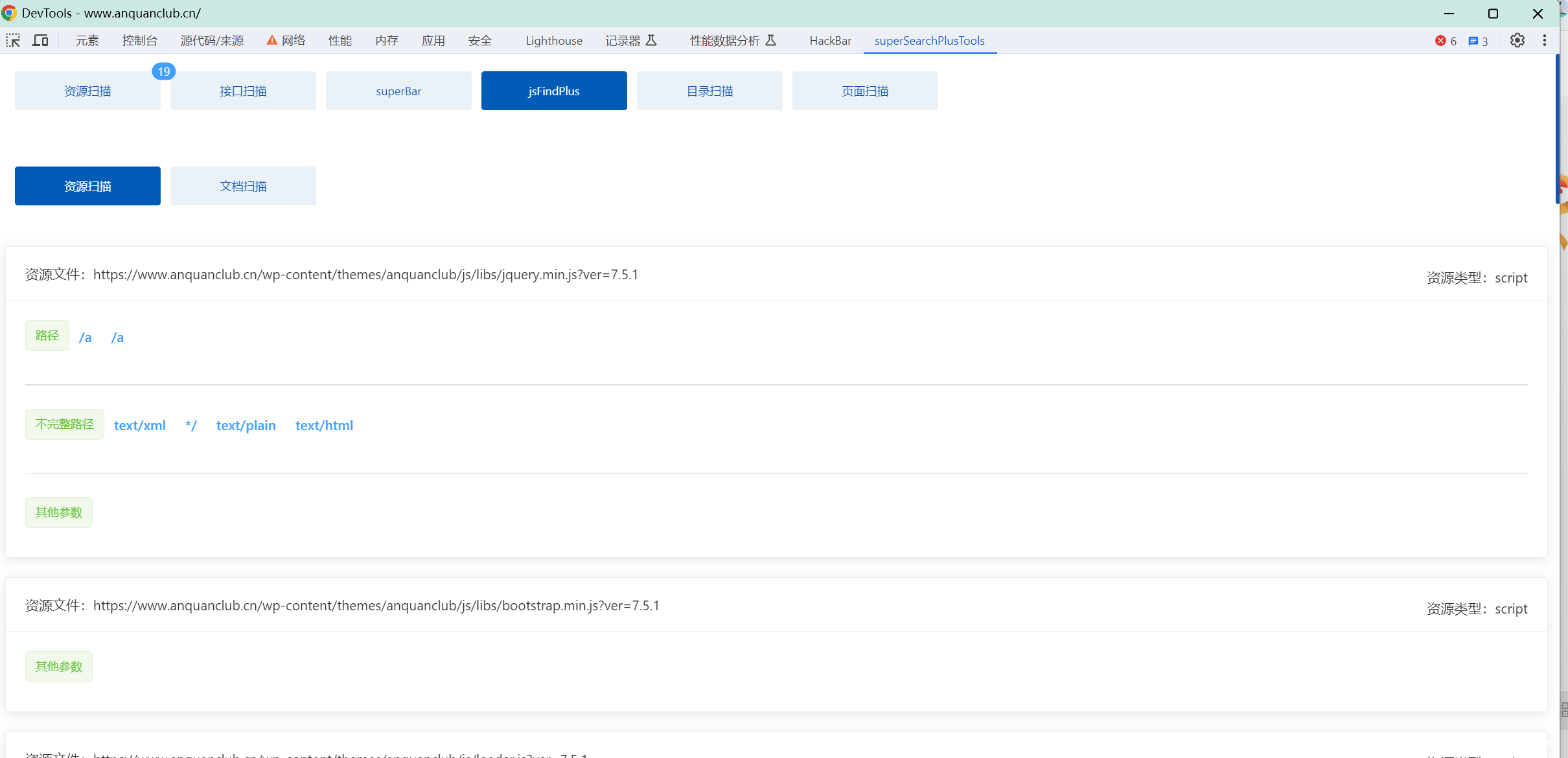Switch to the HackBar tab
Screen dimensions: 1568x758
[x=830, y=41]
